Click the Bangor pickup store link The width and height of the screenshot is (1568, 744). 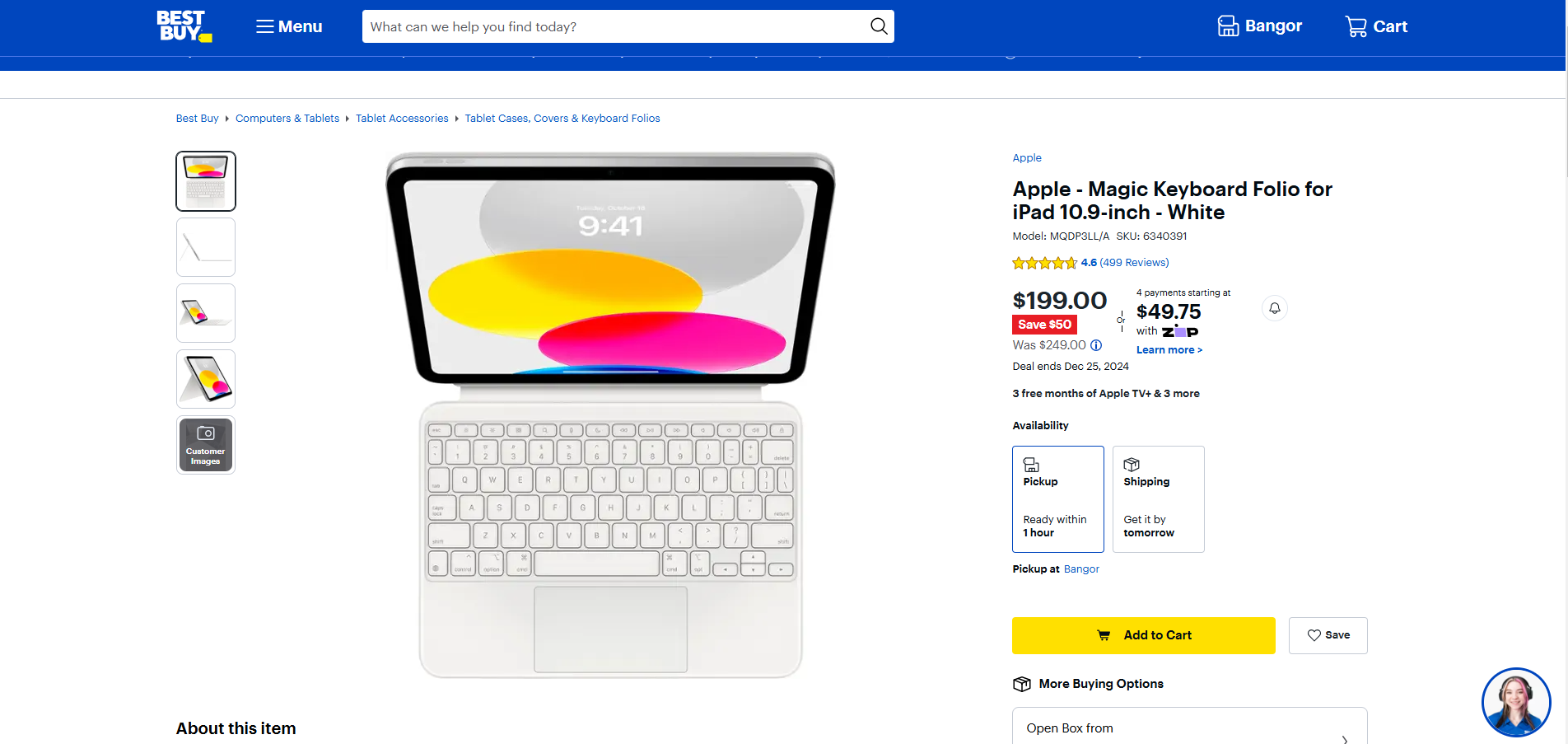1081,569
